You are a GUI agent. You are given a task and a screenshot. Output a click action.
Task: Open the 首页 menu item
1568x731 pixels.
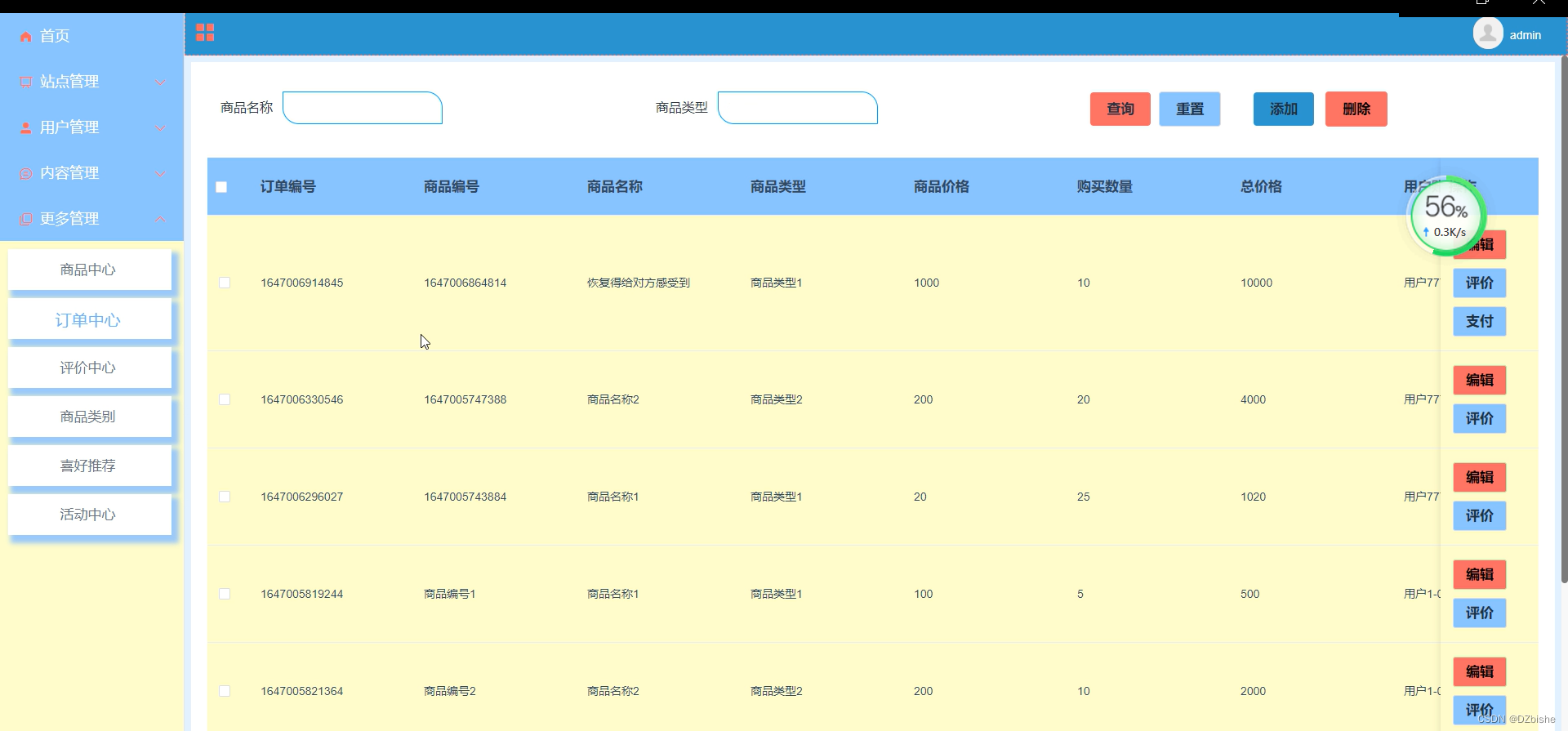[91, 36]
